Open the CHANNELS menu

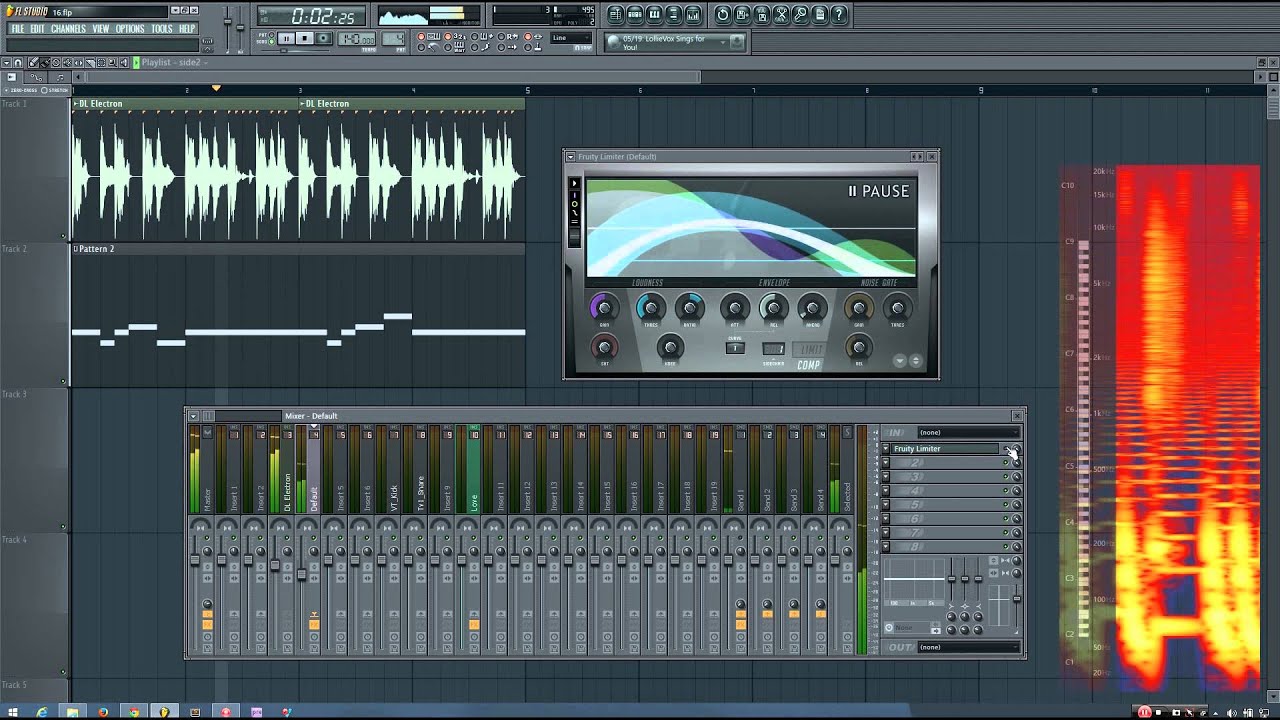coord(68,29)
